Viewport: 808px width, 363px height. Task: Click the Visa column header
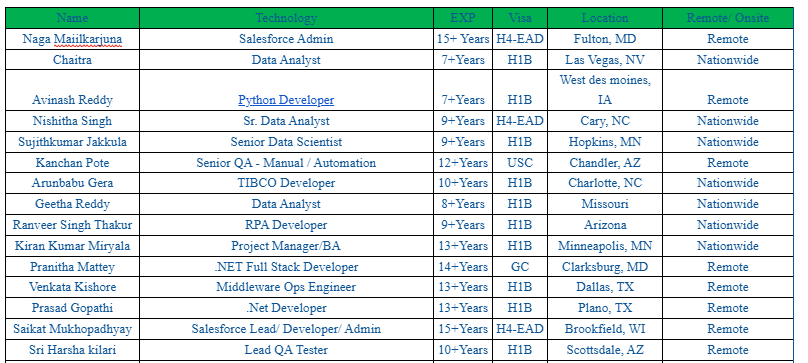[x=520, y=18]
